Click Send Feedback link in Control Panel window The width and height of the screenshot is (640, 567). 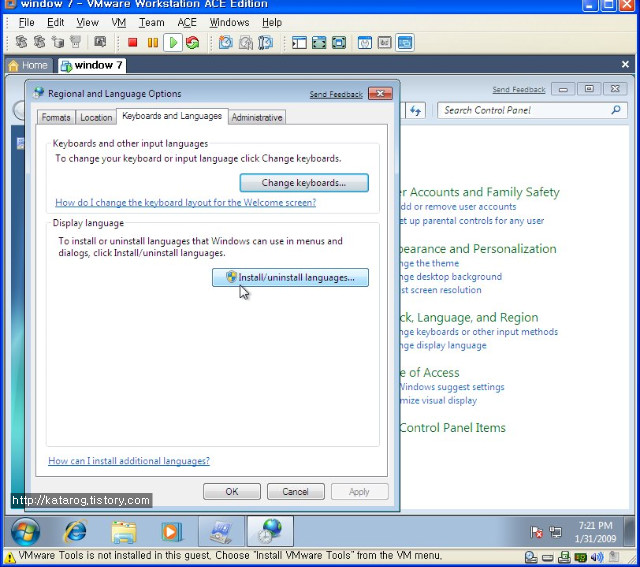[518, 89]
